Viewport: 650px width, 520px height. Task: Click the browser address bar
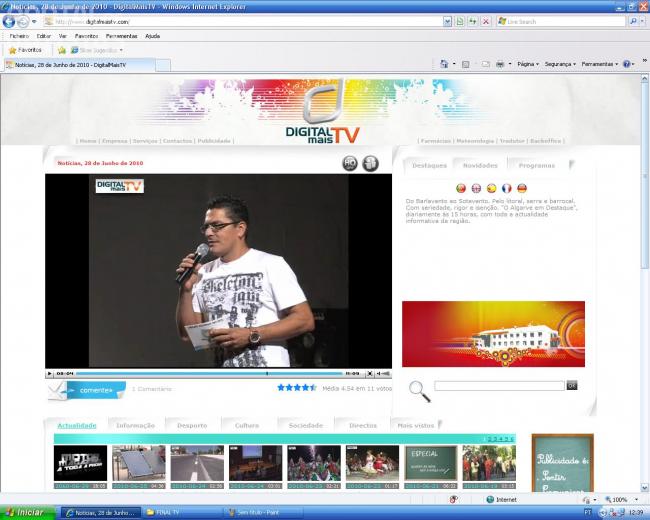[243, 21]
